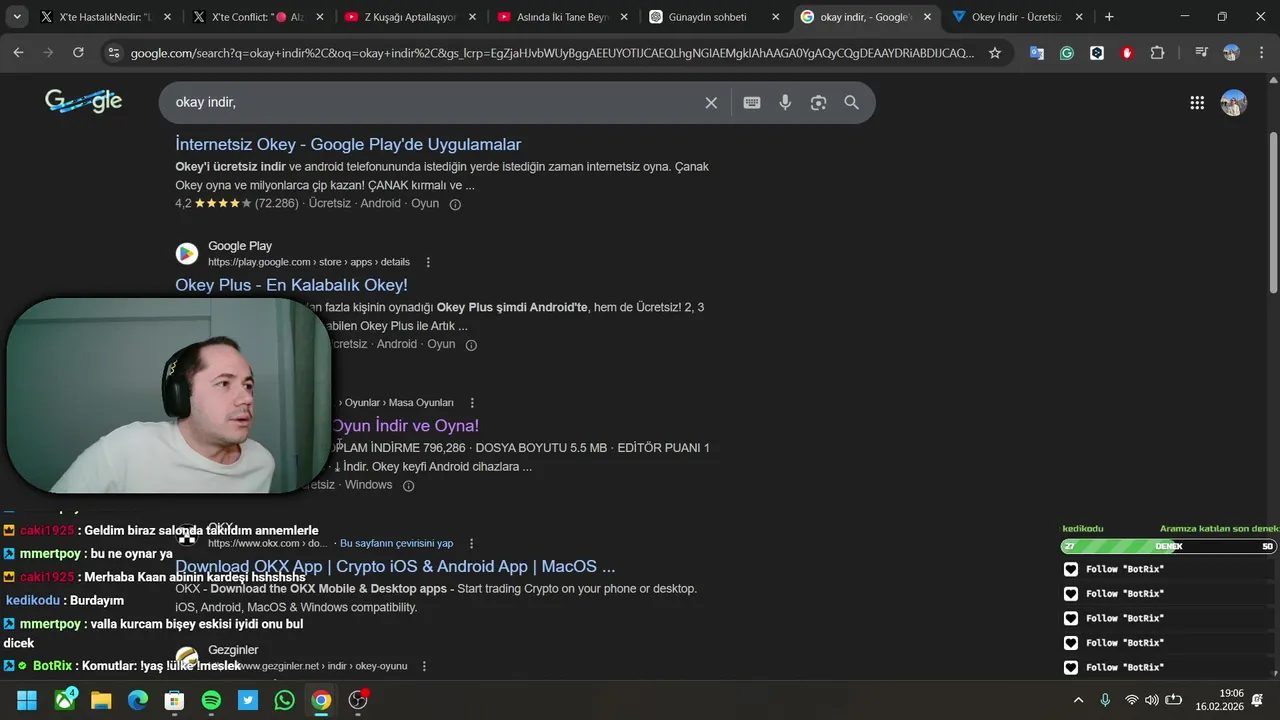Search by image with Google Lens icon

818,102
